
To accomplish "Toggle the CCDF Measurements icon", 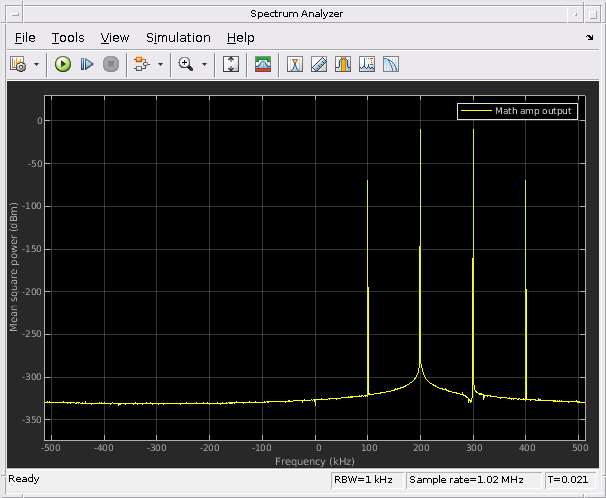I will click(x=391, y=64).
